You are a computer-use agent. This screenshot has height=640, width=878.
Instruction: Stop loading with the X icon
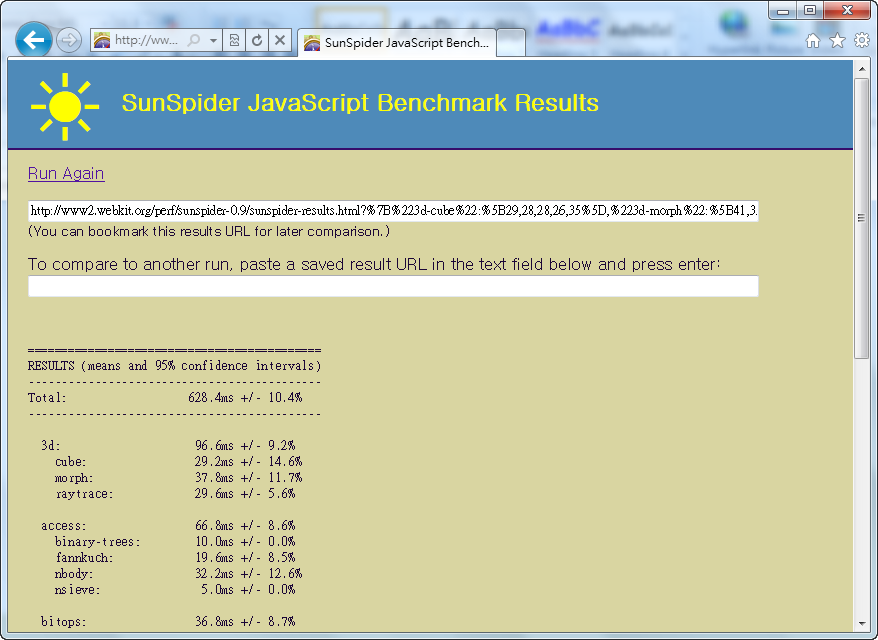(280, 40)
